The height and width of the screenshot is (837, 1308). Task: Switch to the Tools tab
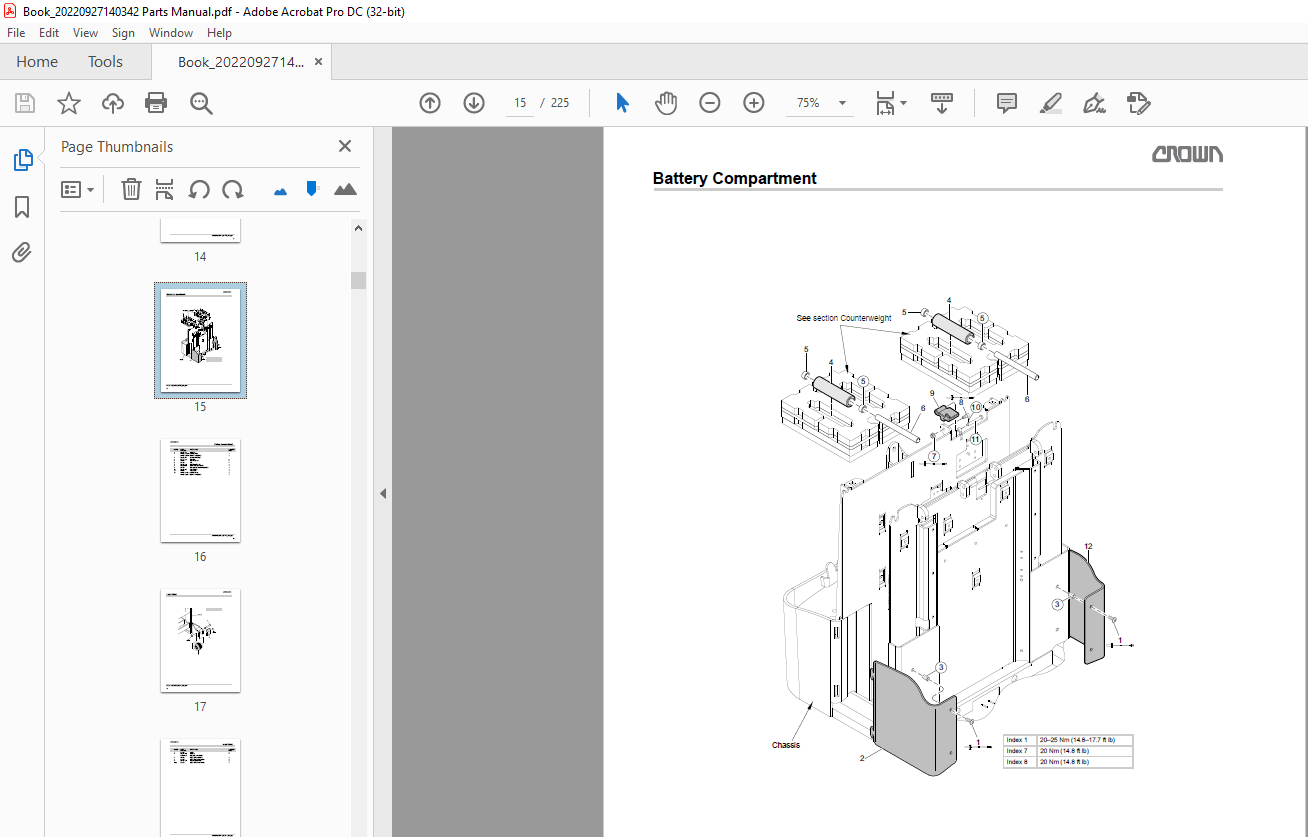pos(105,62)
